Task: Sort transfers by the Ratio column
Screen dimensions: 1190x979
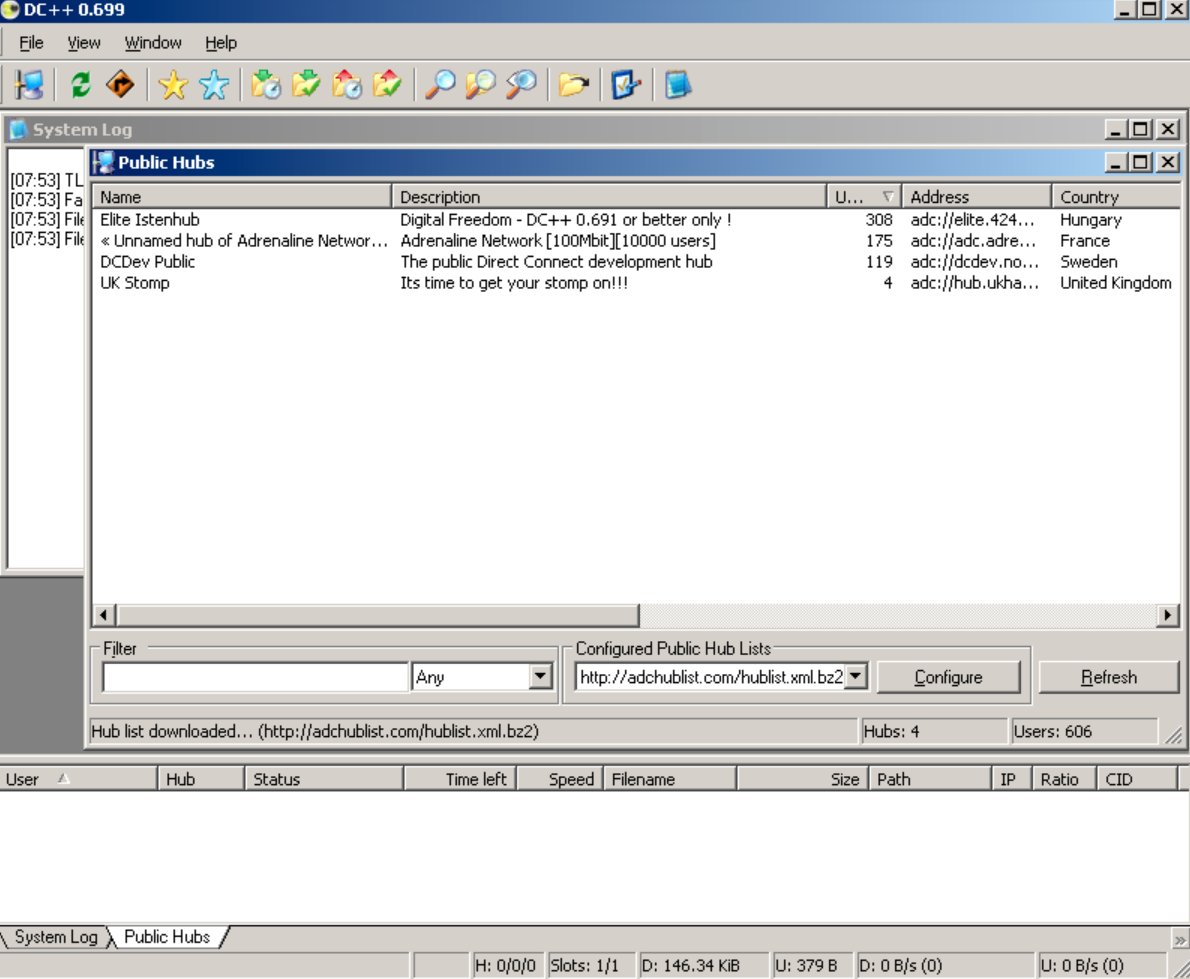Action: click(x=1064, y=779)
